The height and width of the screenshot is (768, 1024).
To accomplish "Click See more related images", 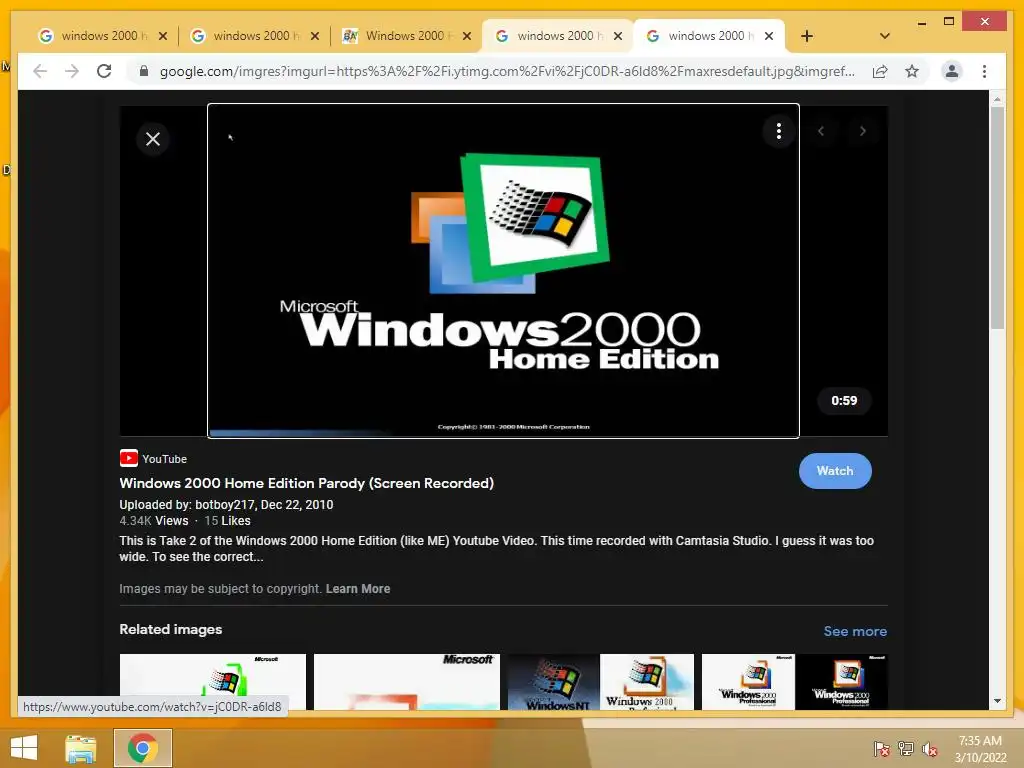I will (x=855, y=632).
